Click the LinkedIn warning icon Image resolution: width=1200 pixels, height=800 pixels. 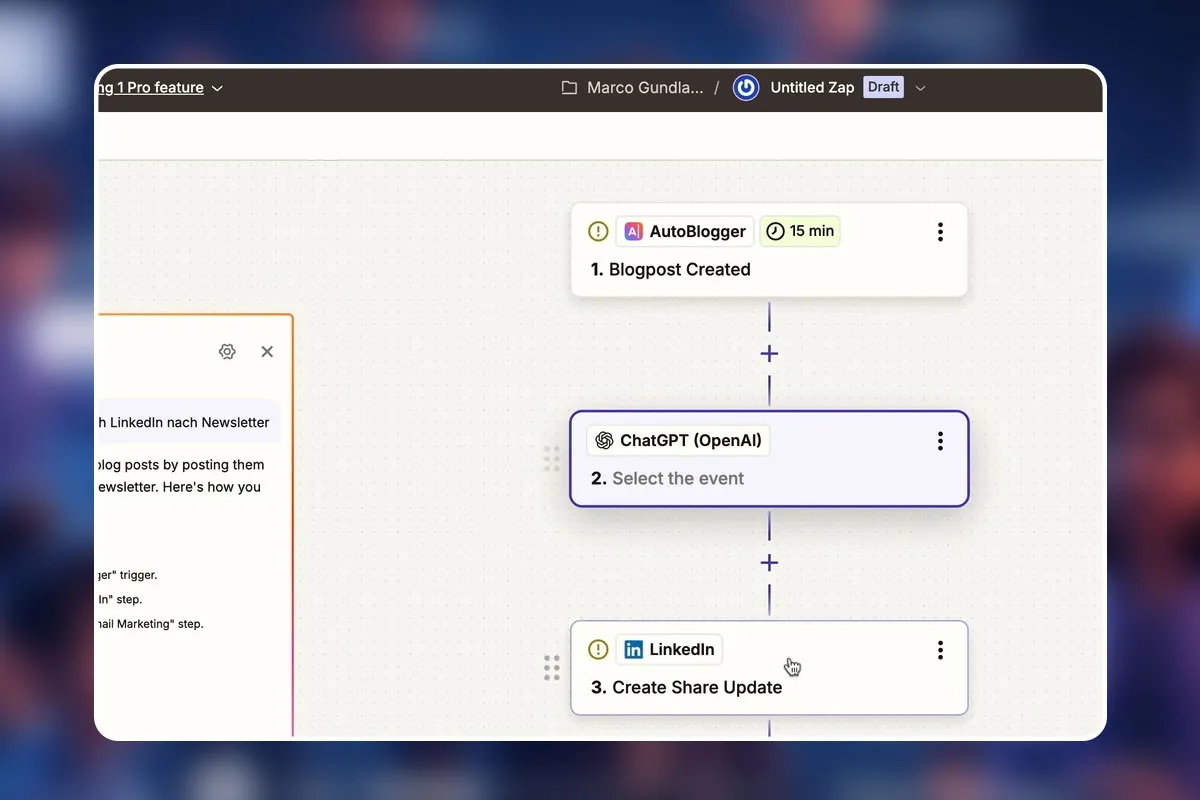pos(598,650)
